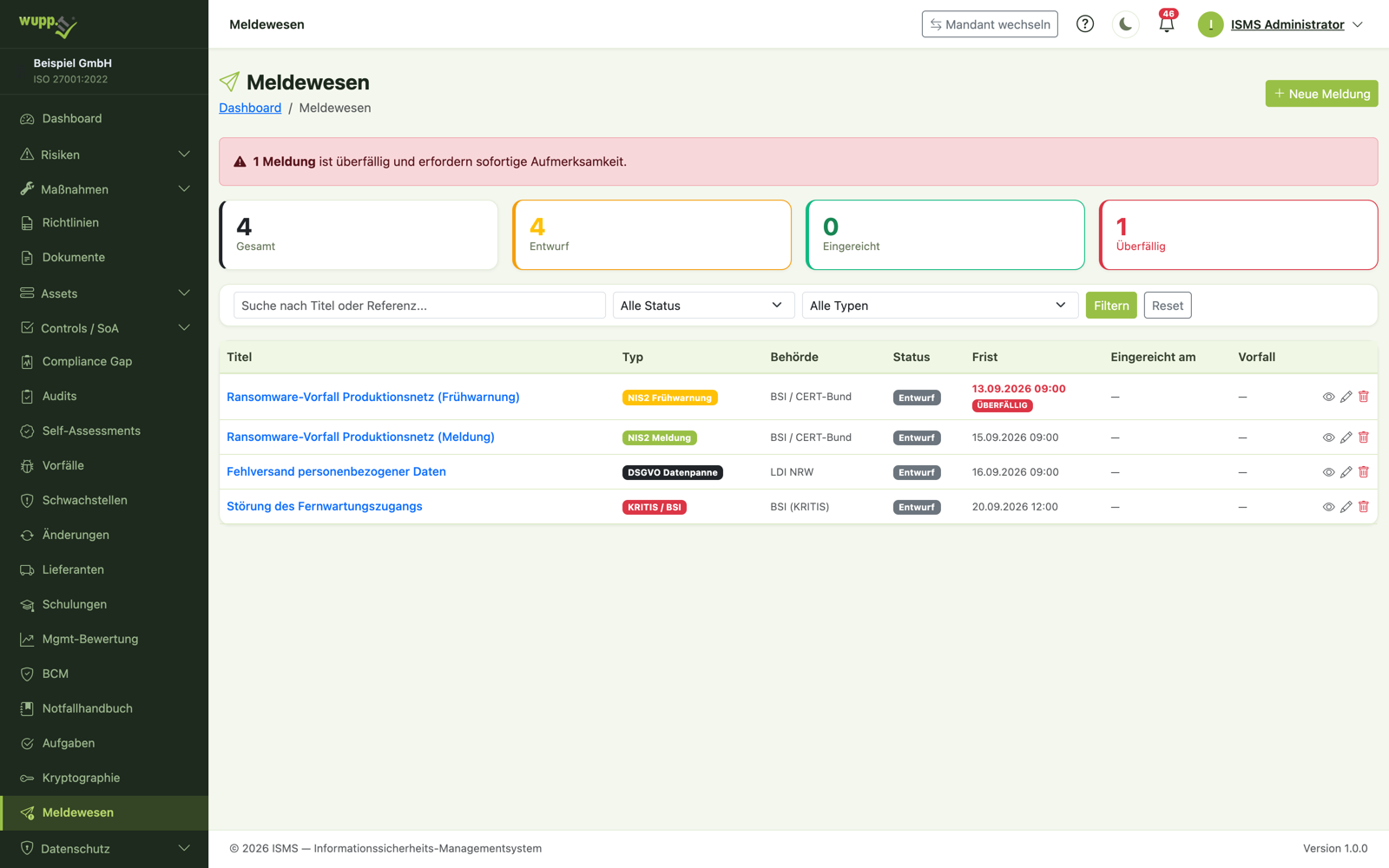
Task: Expand the Datenschutz sidebar section
Action: (x=104, y=849)
